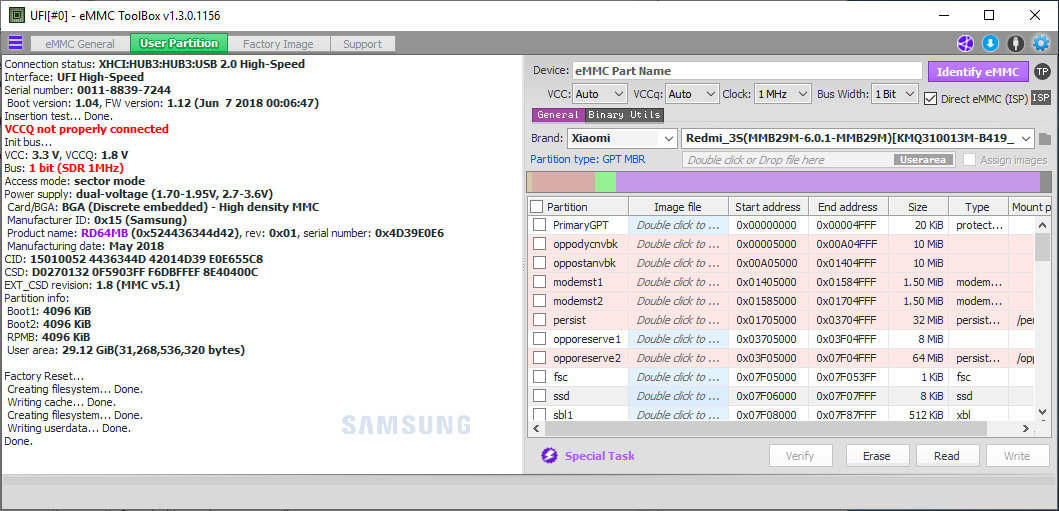Check the Assign images checkbox
The width and height of the screenshot is (1059, 511).
click(970, 160)
